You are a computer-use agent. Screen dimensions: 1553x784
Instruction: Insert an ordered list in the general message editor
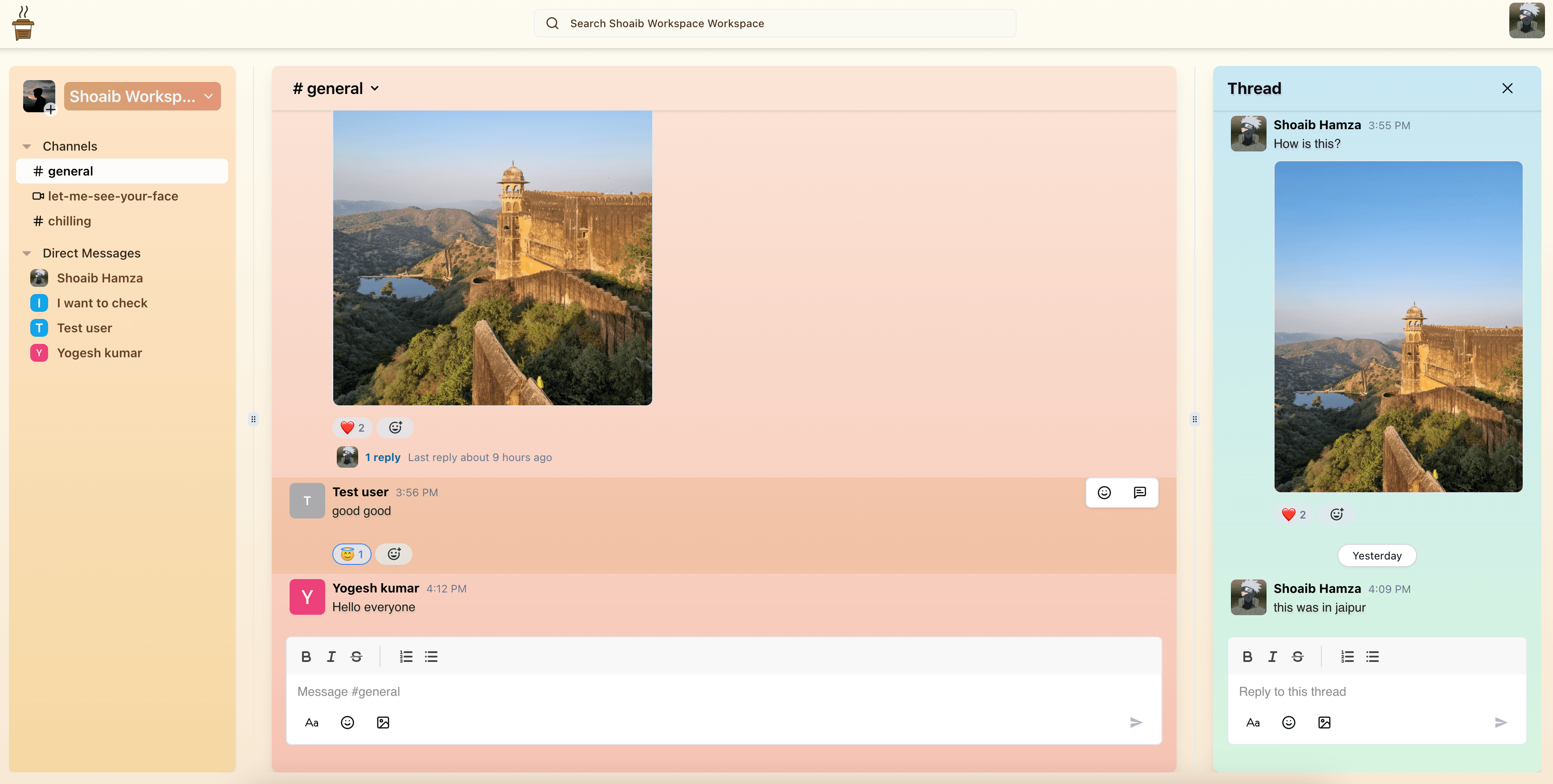click(x=406, y=656)
